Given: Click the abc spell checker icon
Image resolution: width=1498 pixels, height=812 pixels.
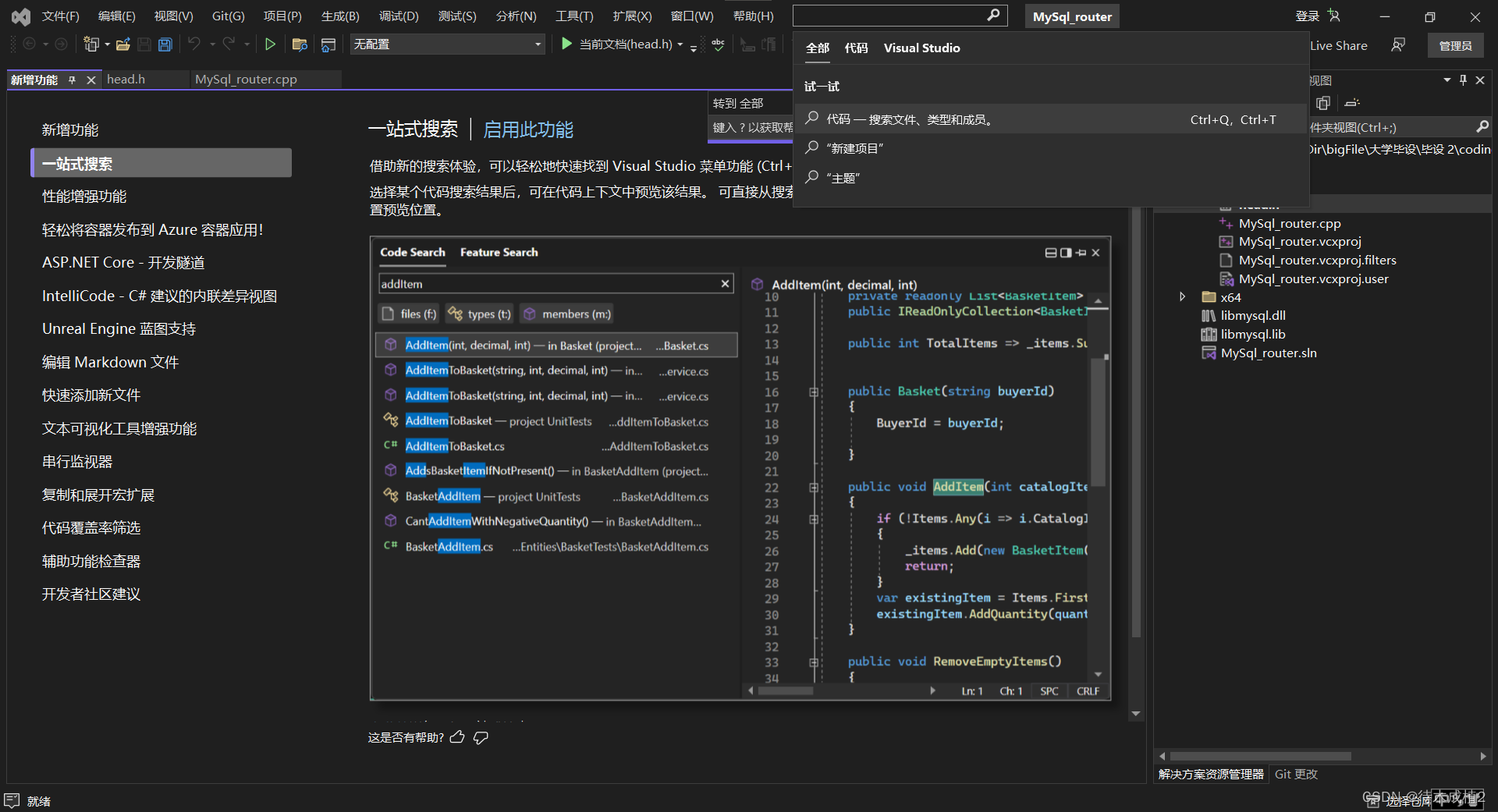Looking at the screenshot, I should (718, 44).
